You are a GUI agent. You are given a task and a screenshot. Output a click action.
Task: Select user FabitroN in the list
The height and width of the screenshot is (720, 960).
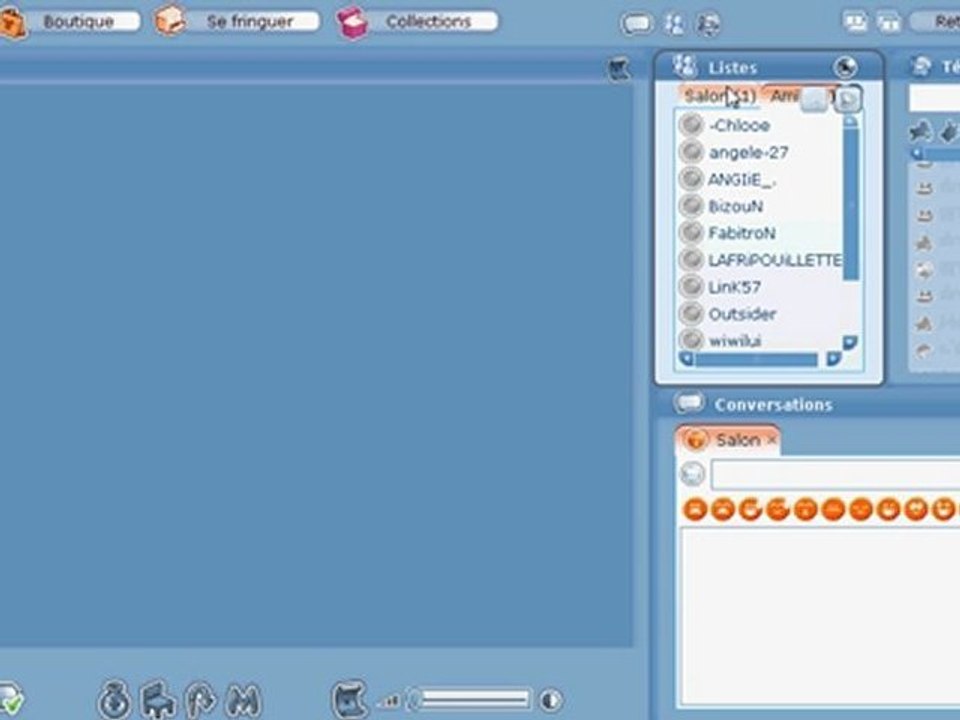741,233
